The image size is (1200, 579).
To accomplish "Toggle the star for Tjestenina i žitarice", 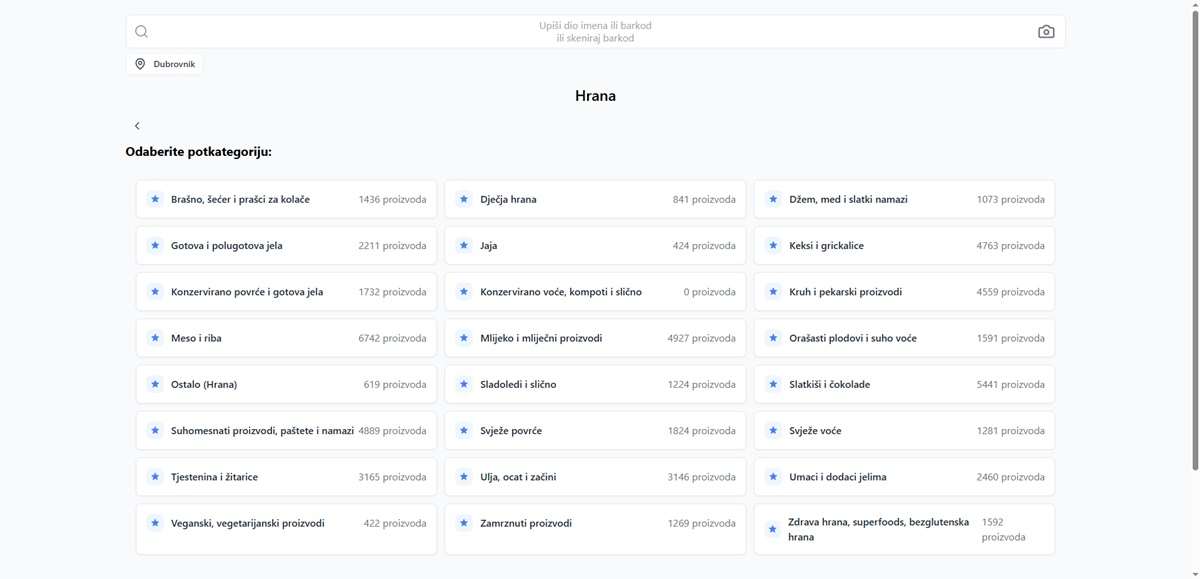I will (x=155, y=477).
